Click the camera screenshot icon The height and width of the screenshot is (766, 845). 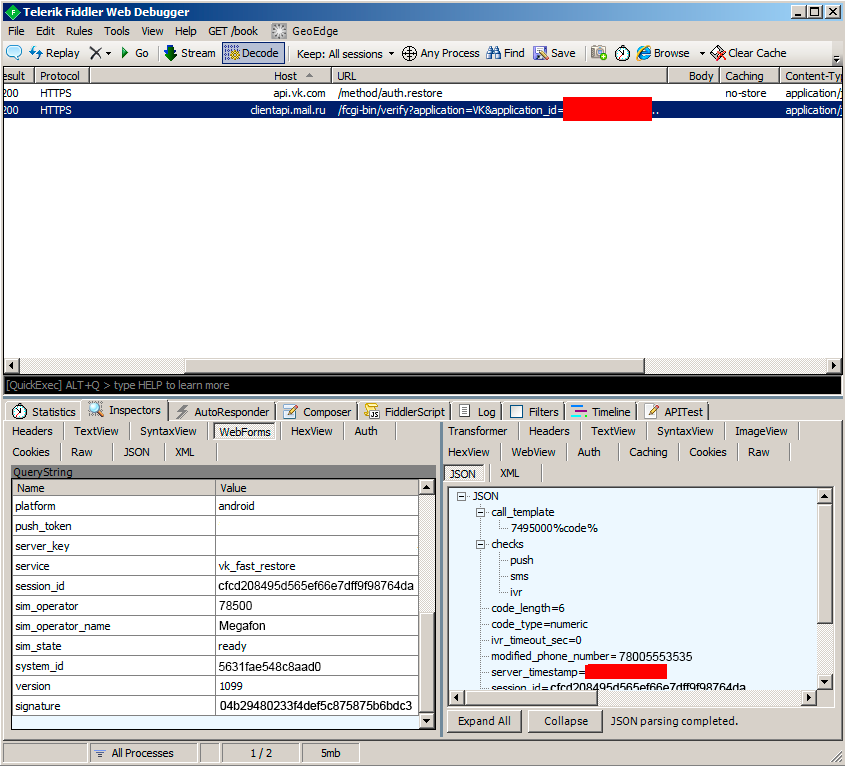click(x=599, y=53)
